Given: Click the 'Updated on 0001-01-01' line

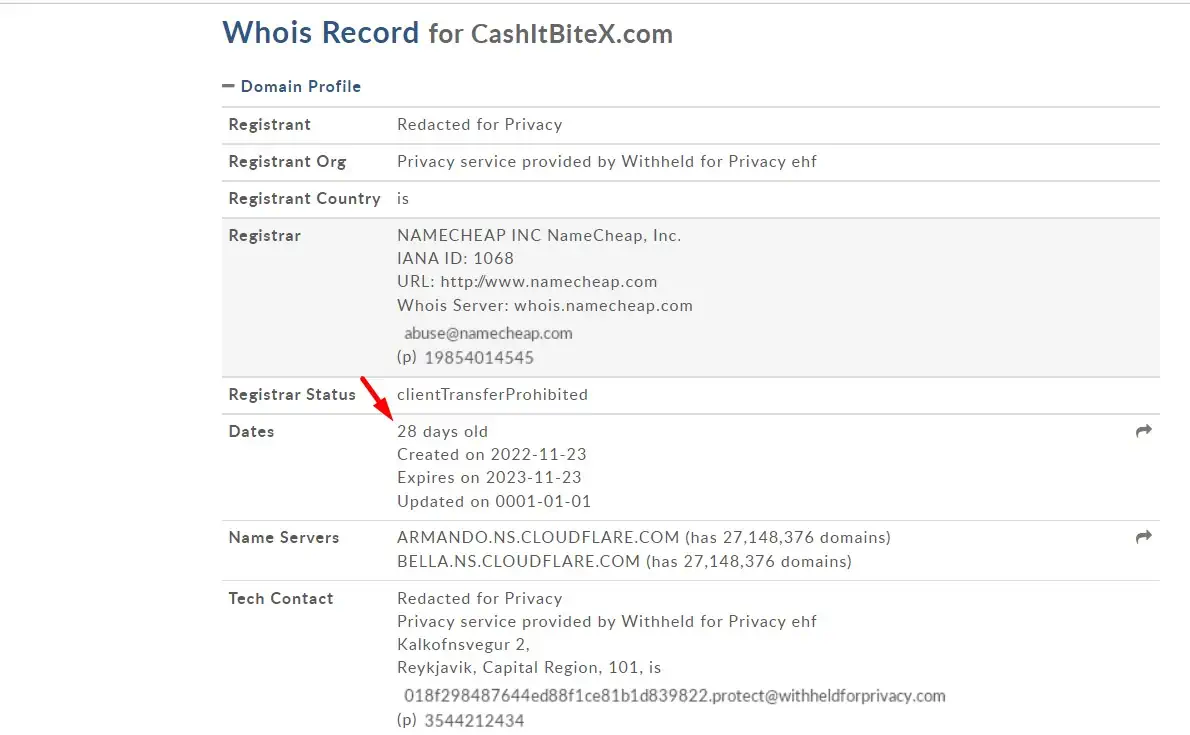Looking at the screenshot, I should tap(494, 501).
